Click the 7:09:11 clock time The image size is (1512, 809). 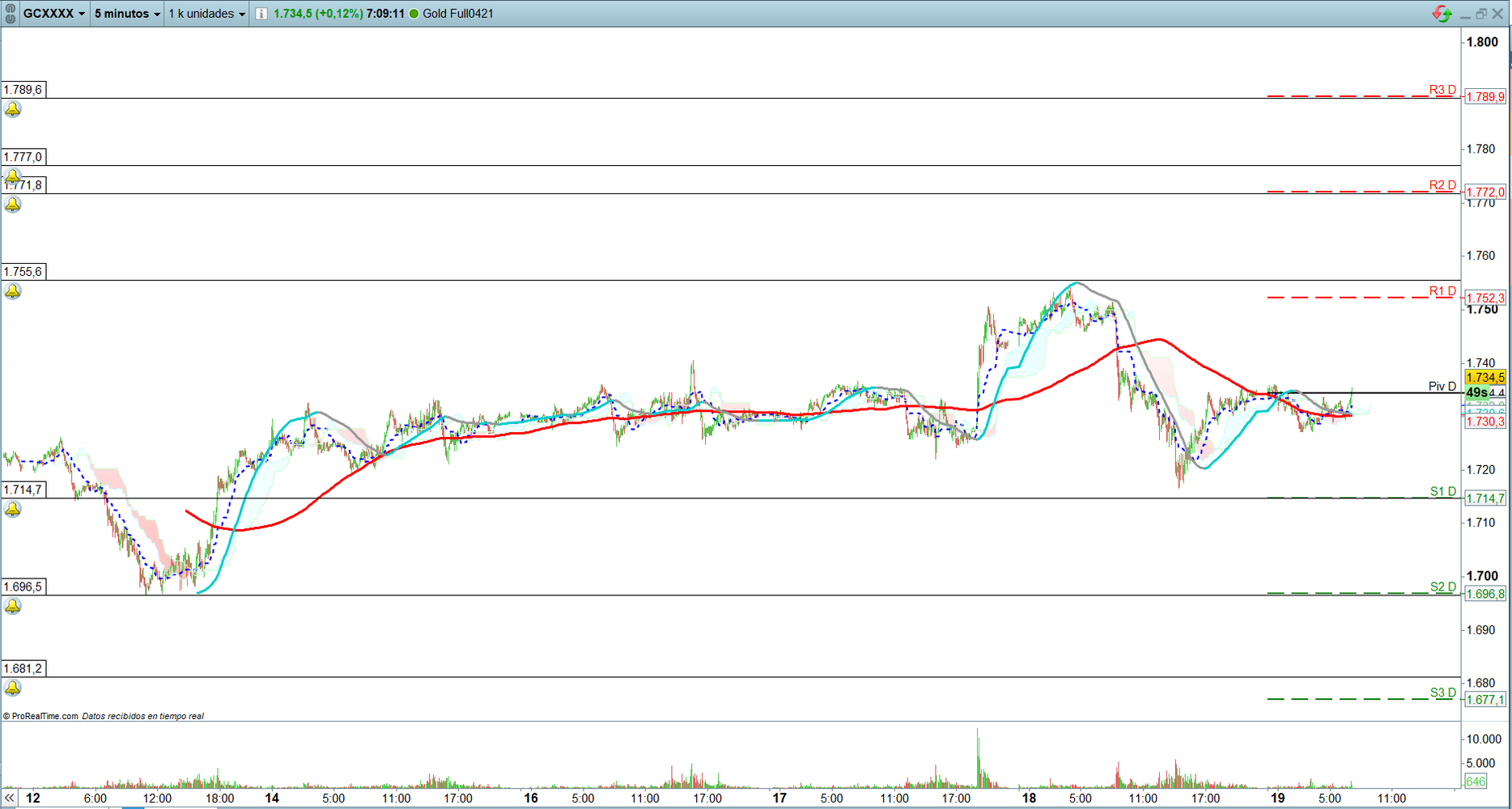(x=385, y=14)
